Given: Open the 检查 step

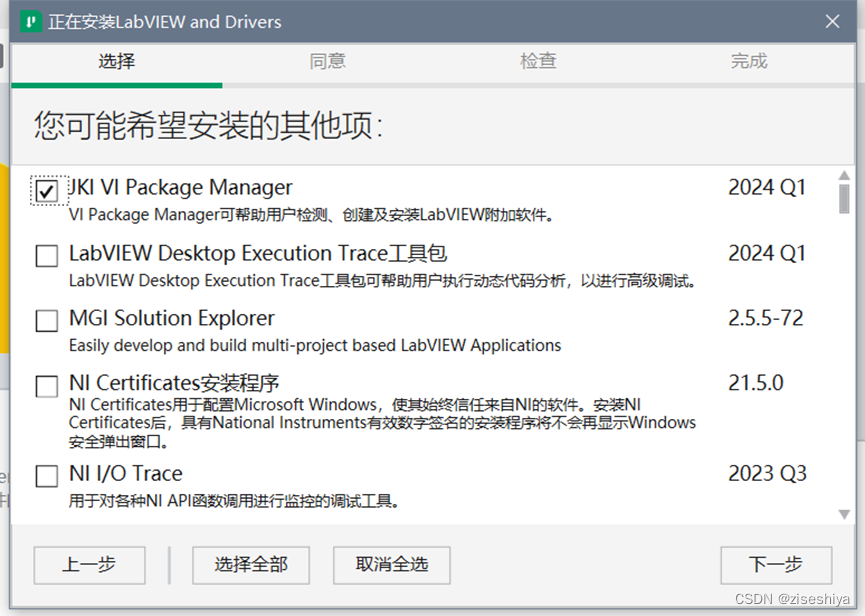Looking at the screenshot, I should pyautogui.click(x=538, y=61).
